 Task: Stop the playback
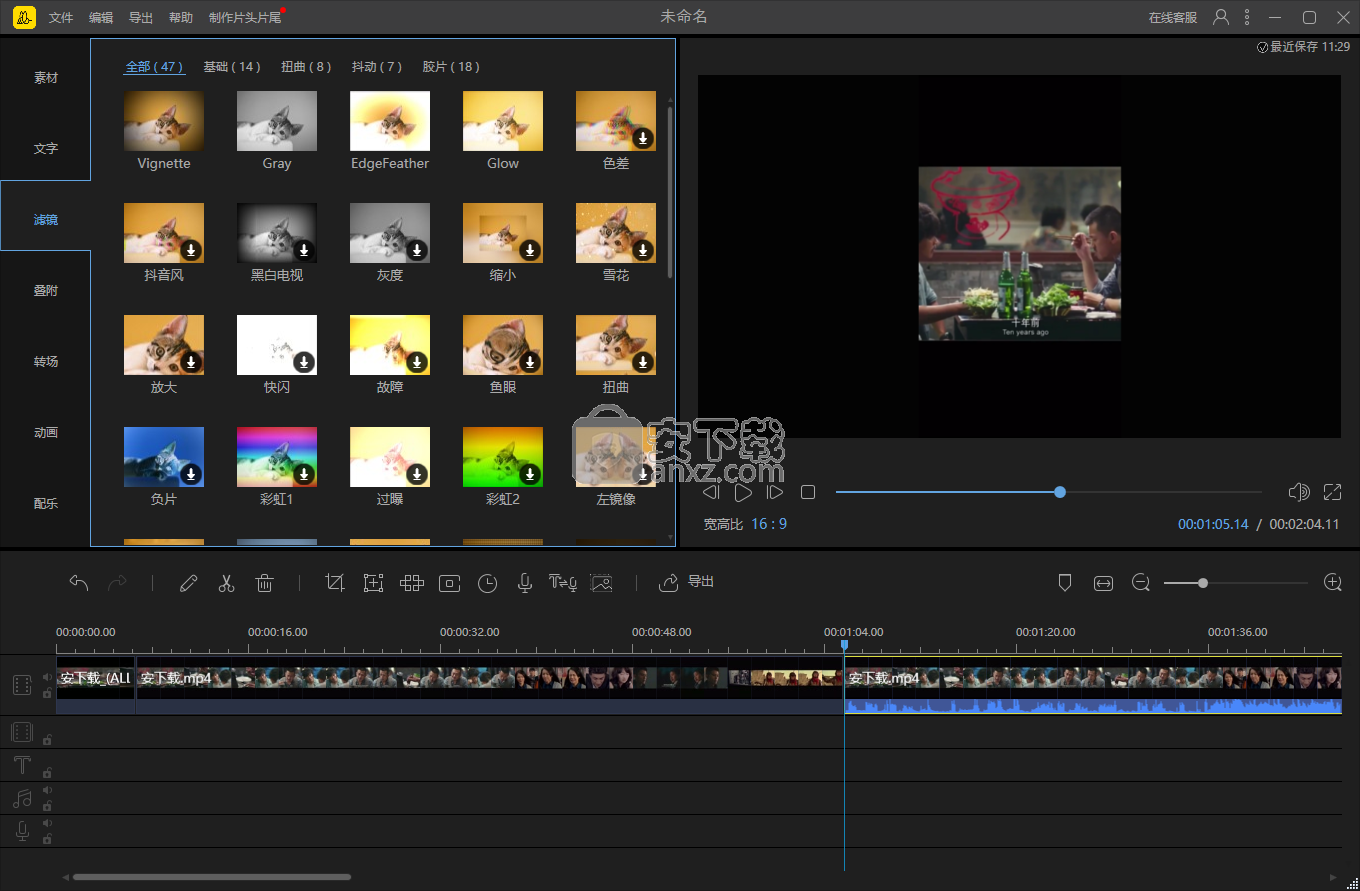pos(808,492)
